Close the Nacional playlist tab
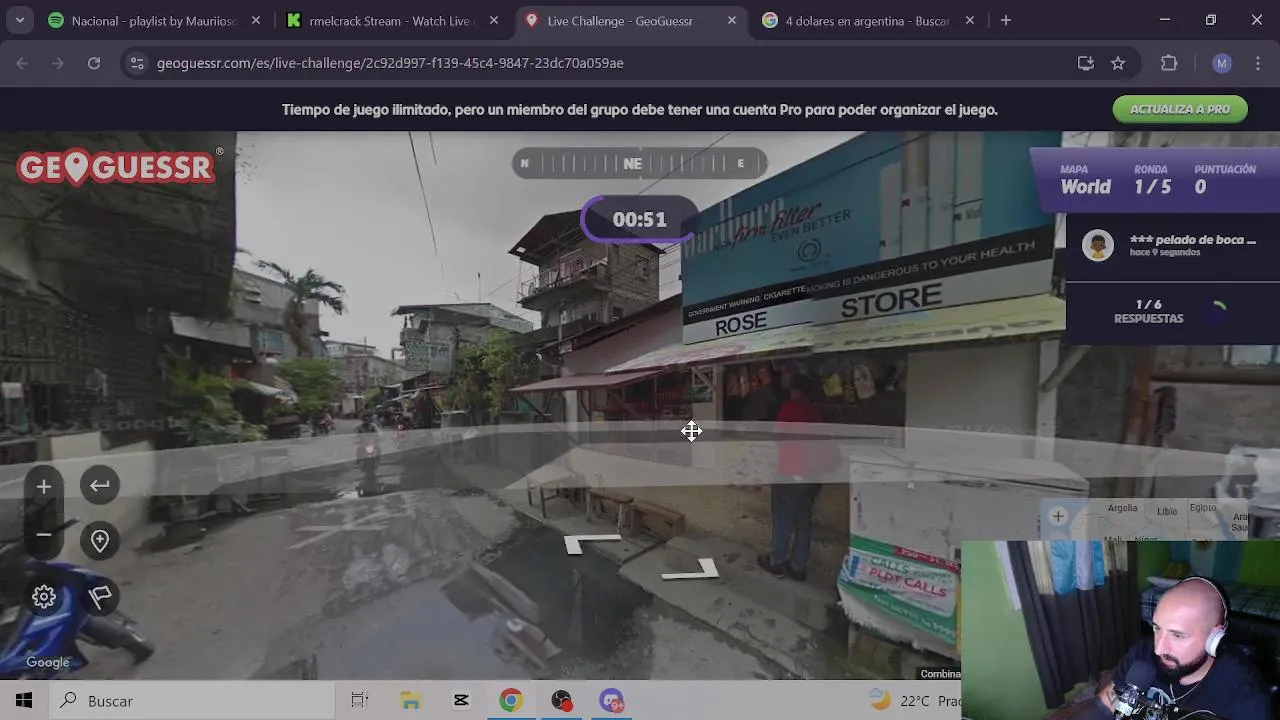Image resolution: width=1280 pixels, height=720 pixels. [x=256, y=20]
